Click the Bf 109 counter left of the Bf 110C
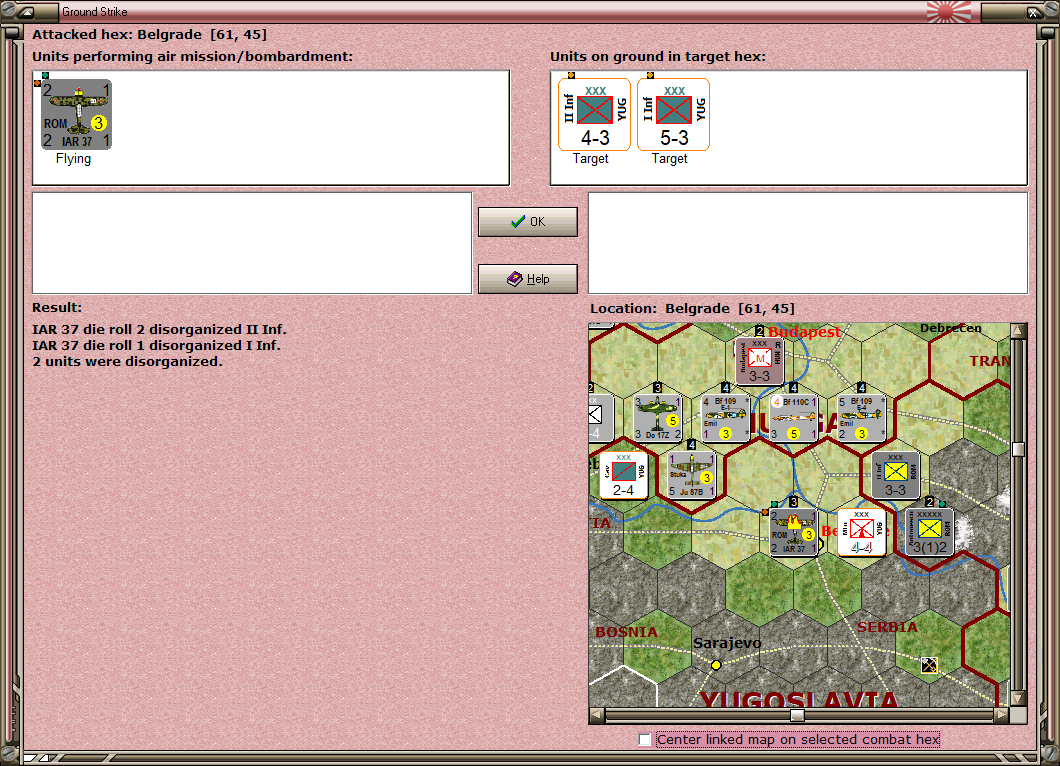 point(725,418)
